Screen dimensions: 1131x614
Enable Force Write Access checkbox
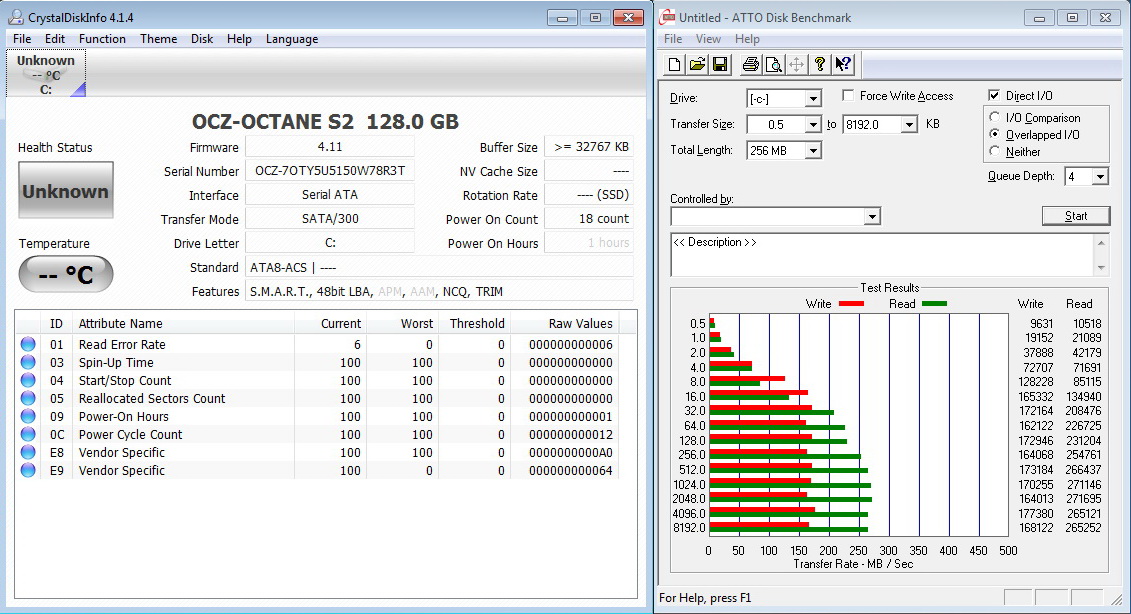tap(848, 96)
